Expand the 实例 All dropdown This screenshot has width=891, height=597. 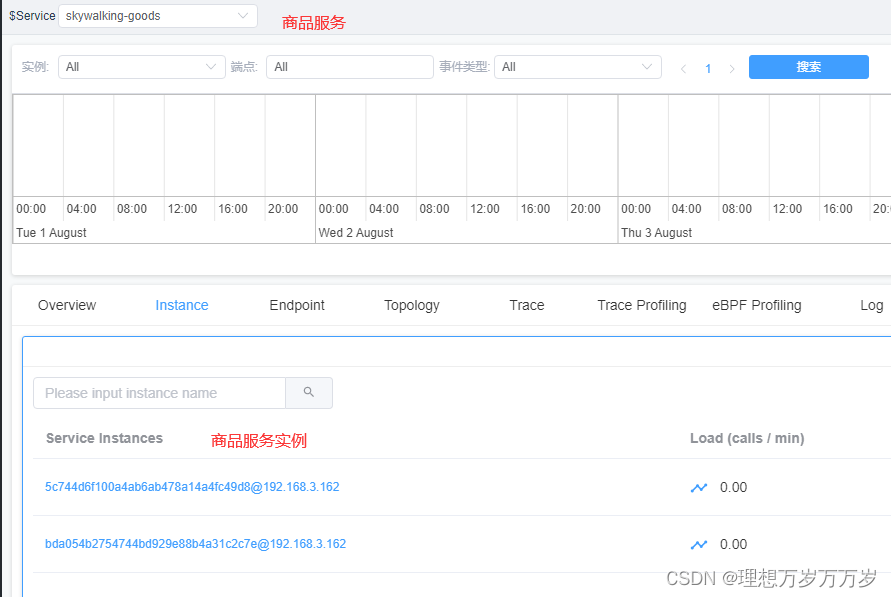pyautogui.click(x=141, y=67)
